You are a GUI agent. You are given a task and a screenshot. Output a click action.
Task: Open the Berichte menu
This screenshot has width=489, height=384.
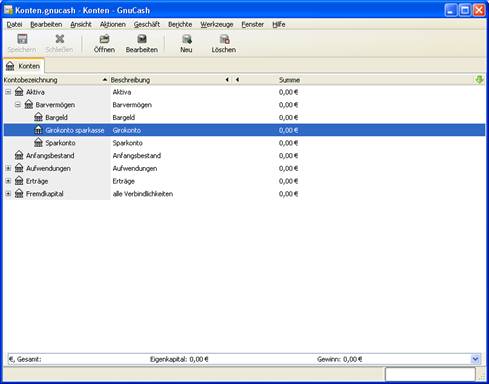coord(180,24)
